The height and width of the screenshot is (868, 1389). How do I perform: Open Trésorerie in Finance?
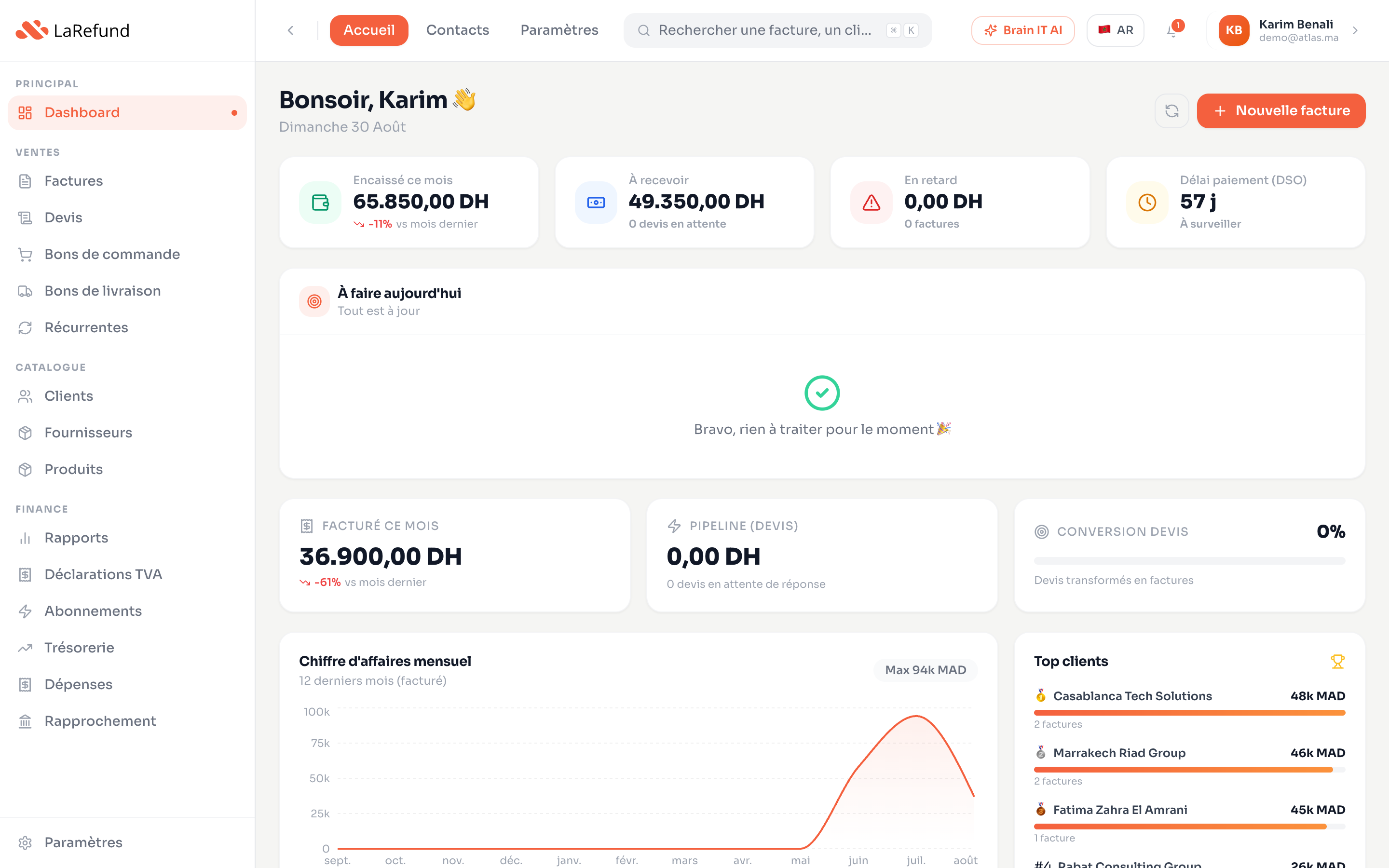pyautogui.click(x=127, y=648)
